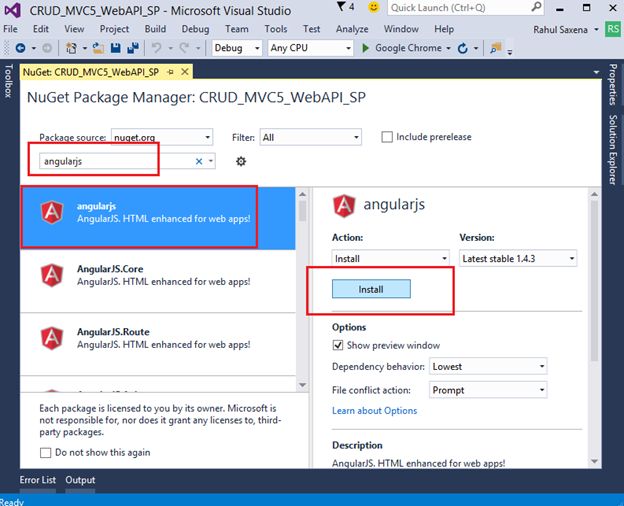
Task: Open the Action Install dropdown
Action: pos(390,258)
